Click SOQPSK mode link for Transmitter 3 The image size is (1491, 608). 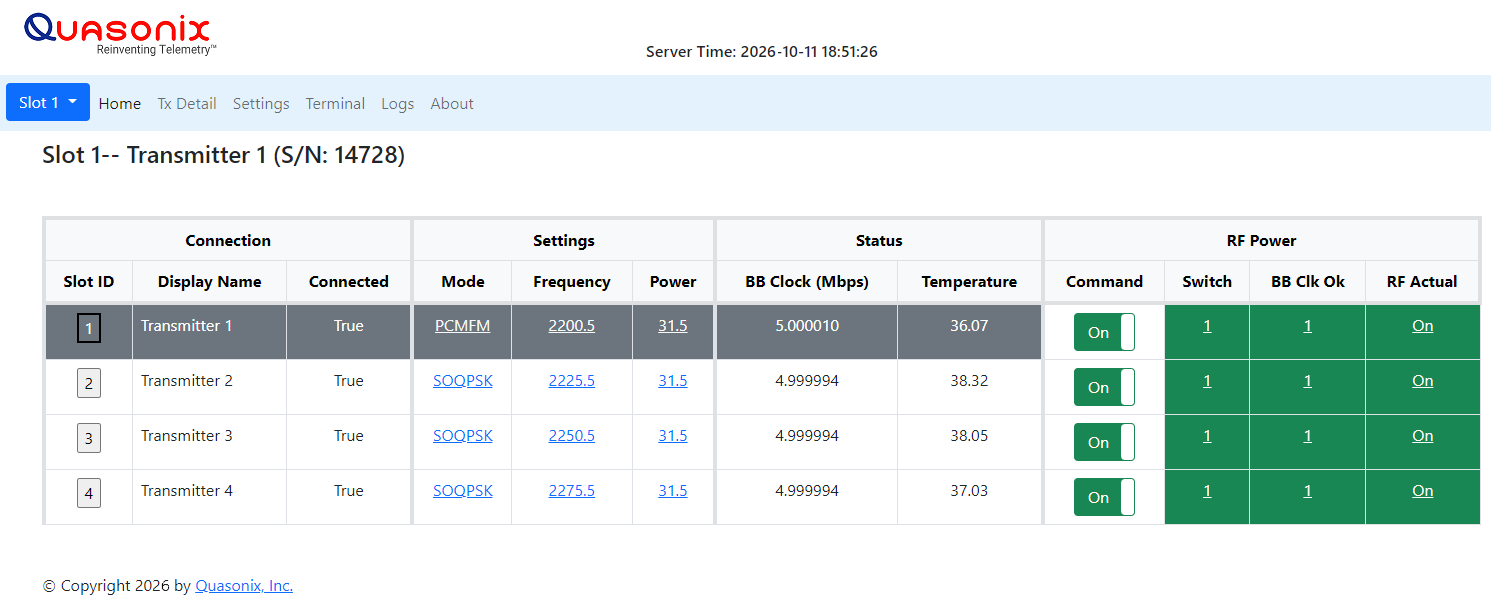point(463,436)
